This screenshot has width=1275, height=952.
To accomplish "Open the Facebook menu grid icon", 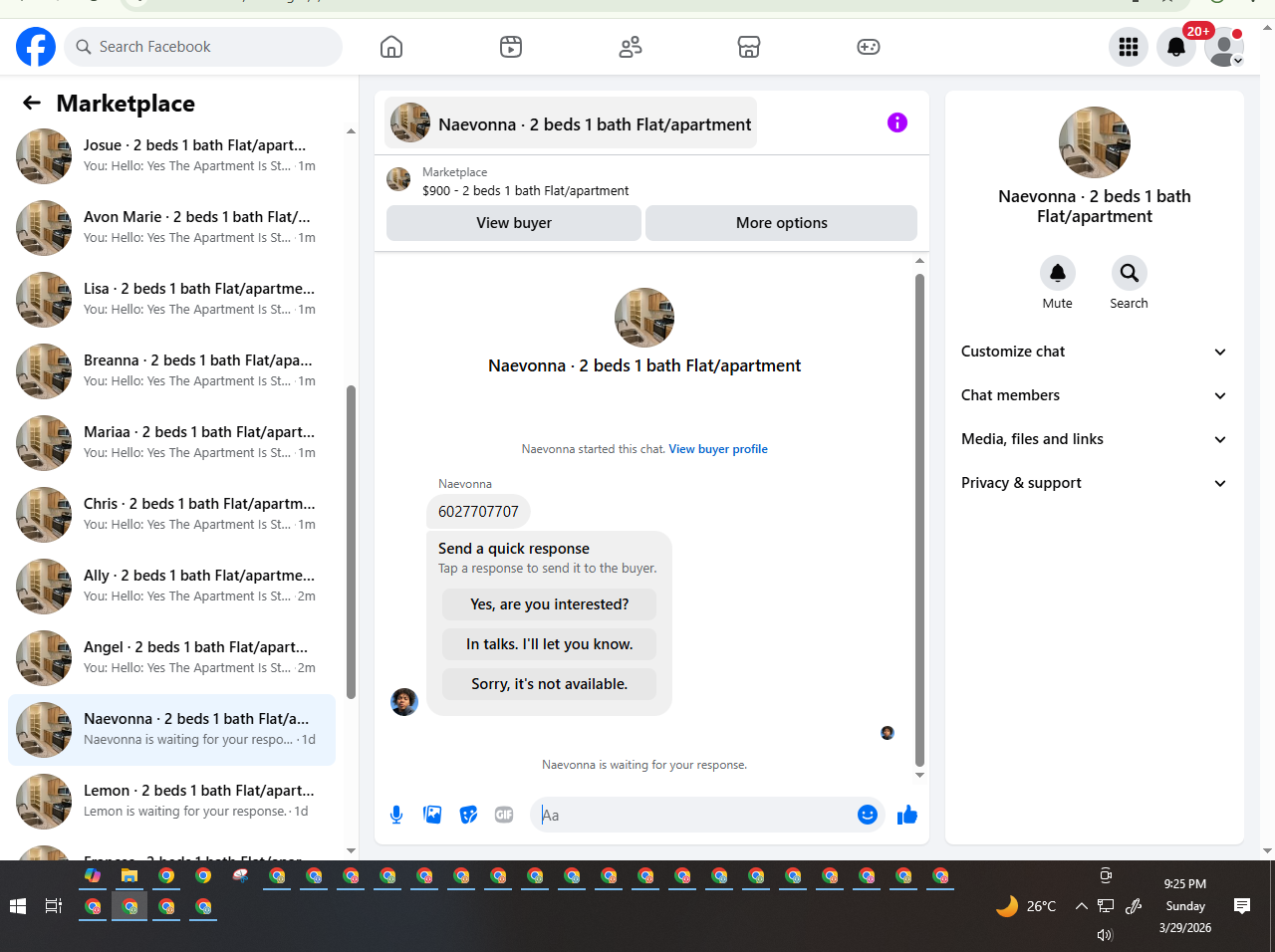I will click(x=1129, y=47).
